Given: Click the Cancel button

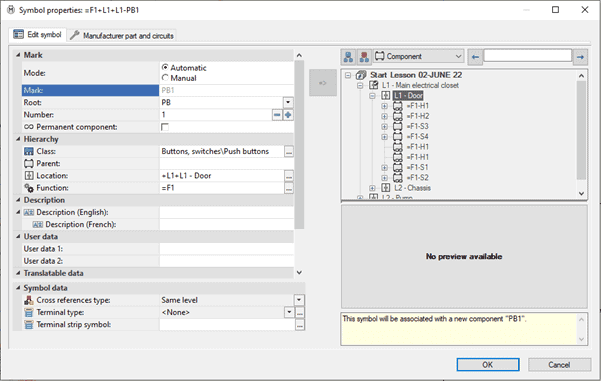Looking at the screenshot, I should click(x=559, y=365).
